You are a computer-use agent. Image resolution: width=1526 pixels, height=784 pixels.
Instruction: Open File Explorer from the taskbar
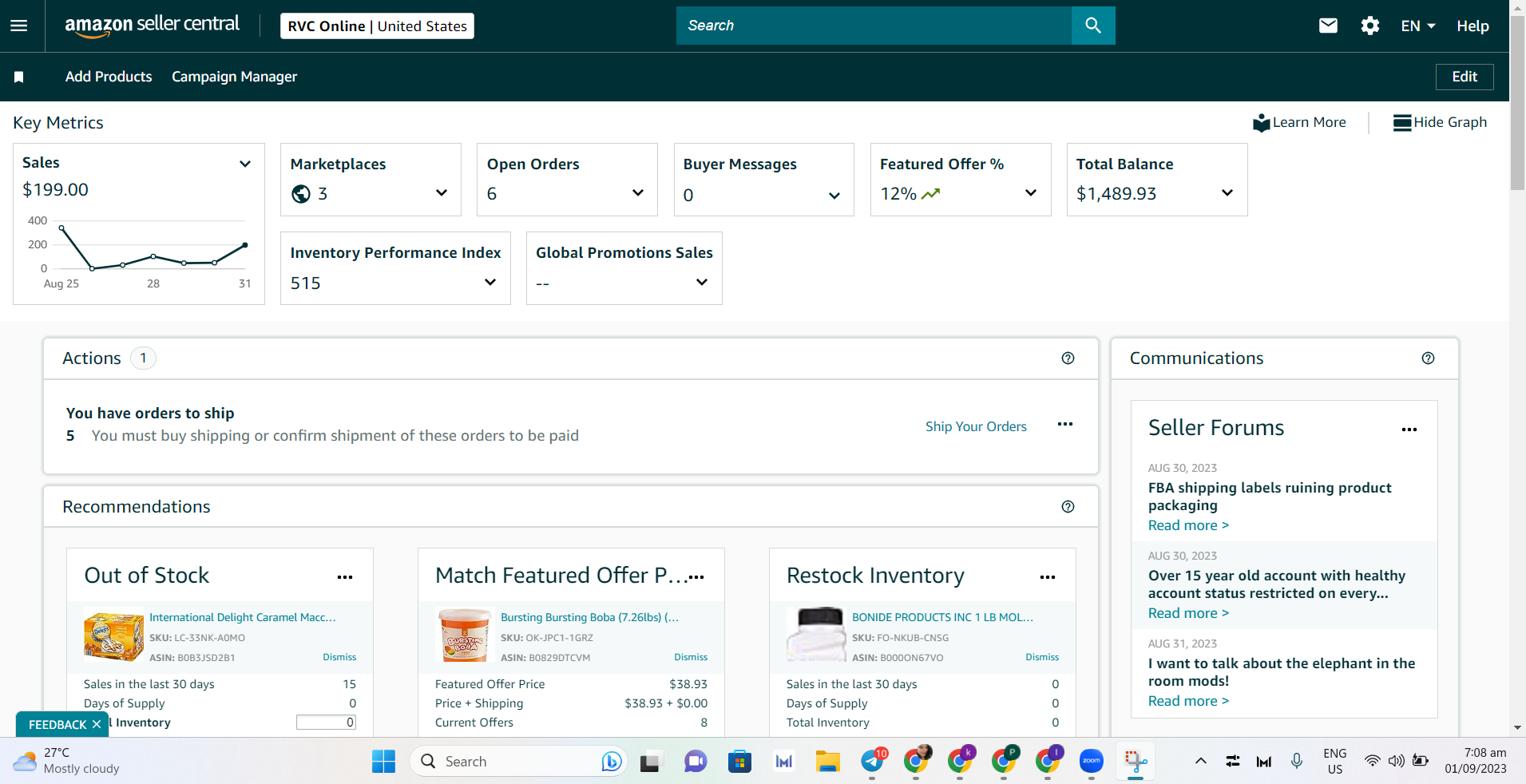coord(828,762)
